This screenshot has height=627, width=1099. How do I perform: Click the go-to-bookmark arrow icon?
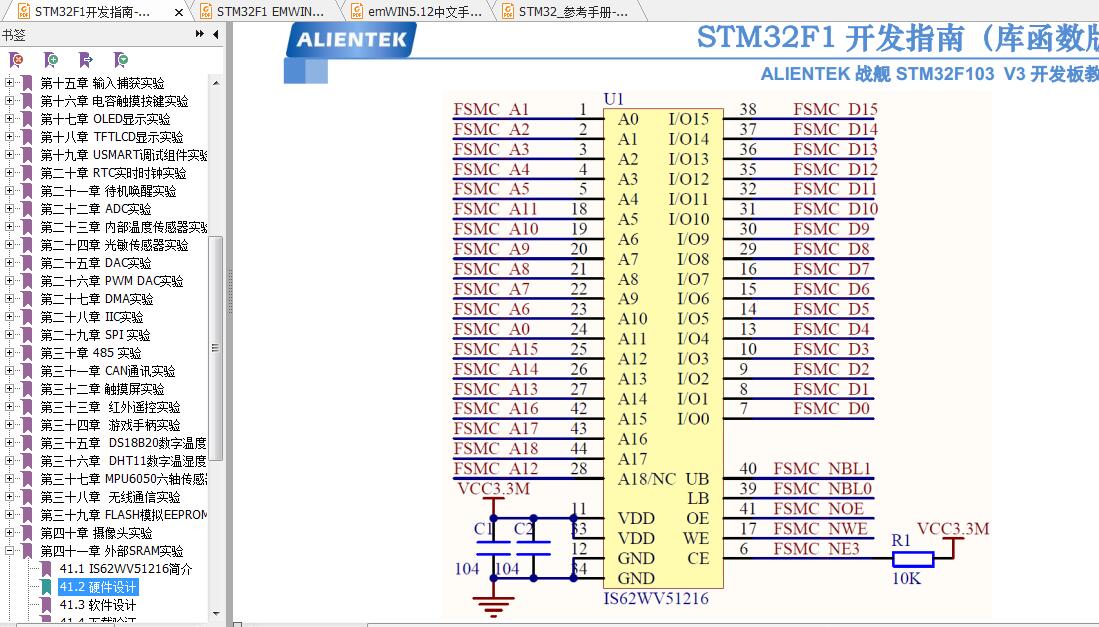[86, 60]
